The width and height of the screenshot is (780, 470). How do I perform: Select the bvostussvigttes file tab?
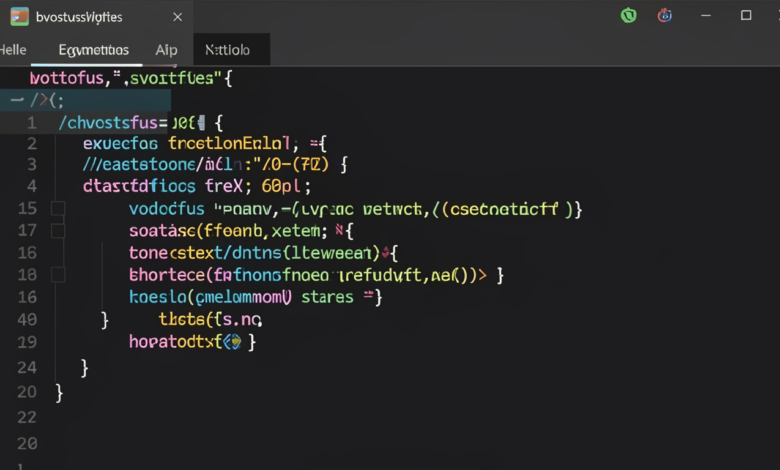coord(80,17)
